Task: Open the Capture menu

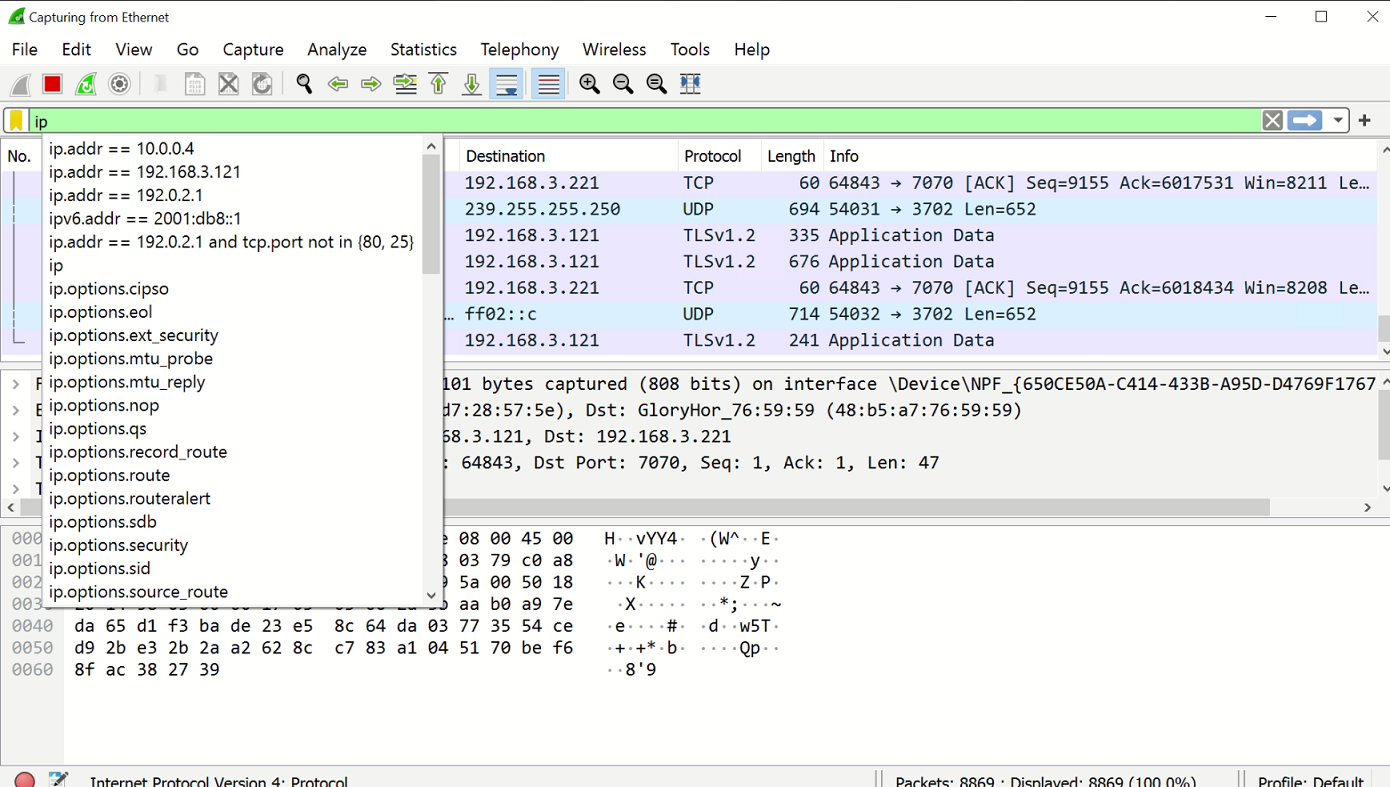Action: 253,49
